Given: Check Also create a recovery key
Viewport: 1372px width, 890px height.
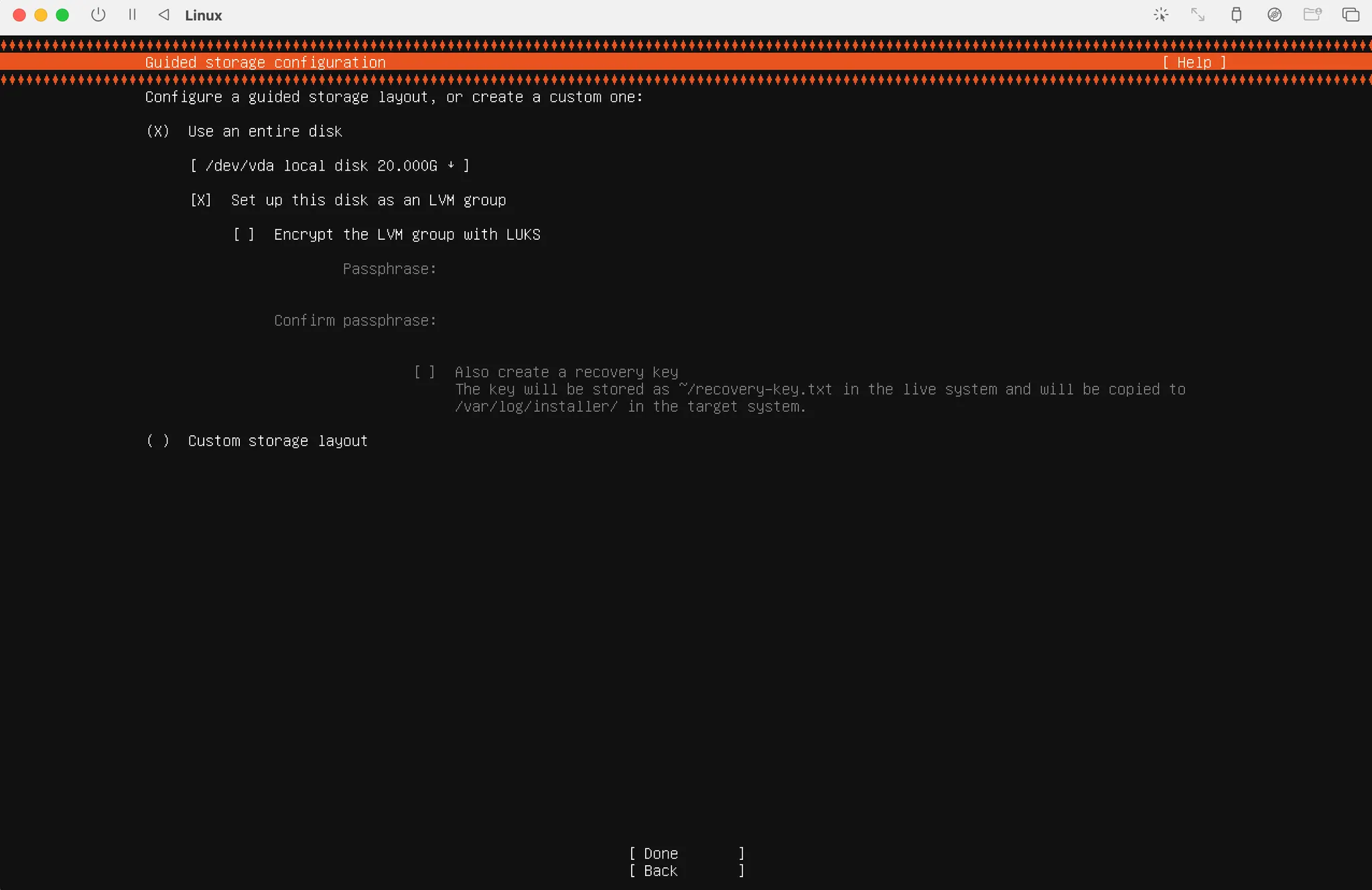Looking at the screenshot, I should click(425, 372).
